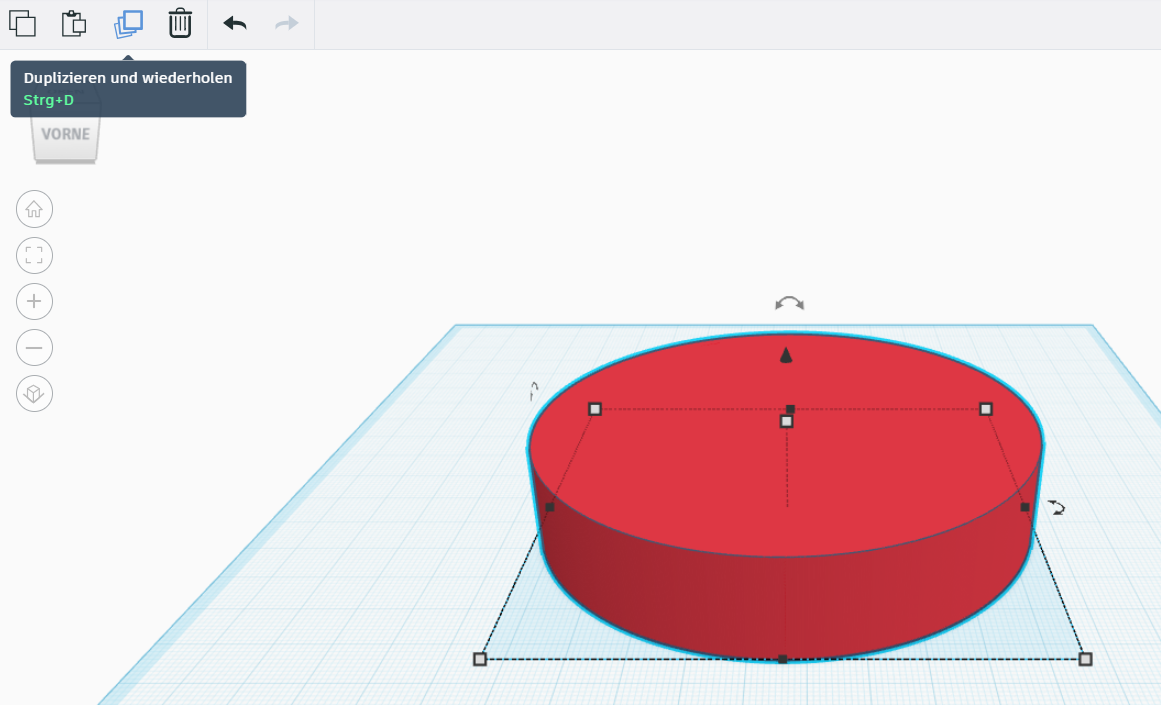Click the top rotation arrow handle
The image size is (1161, 705).
(789, 303)
